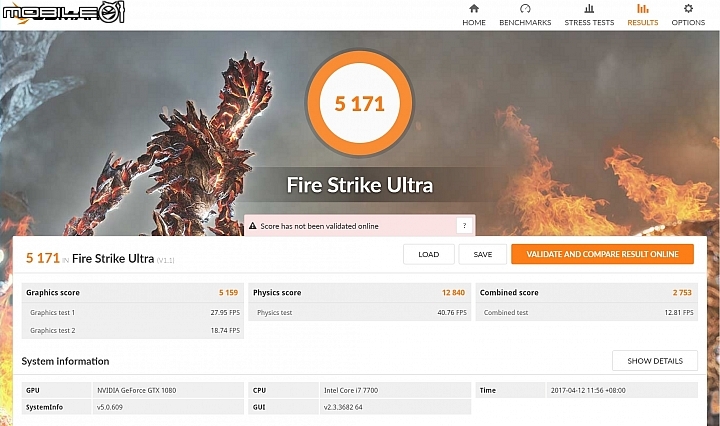The height and width of the screenshot is (426, 720).
Task: Click 'Score has not been validated online' message
Action: point(319,226)
